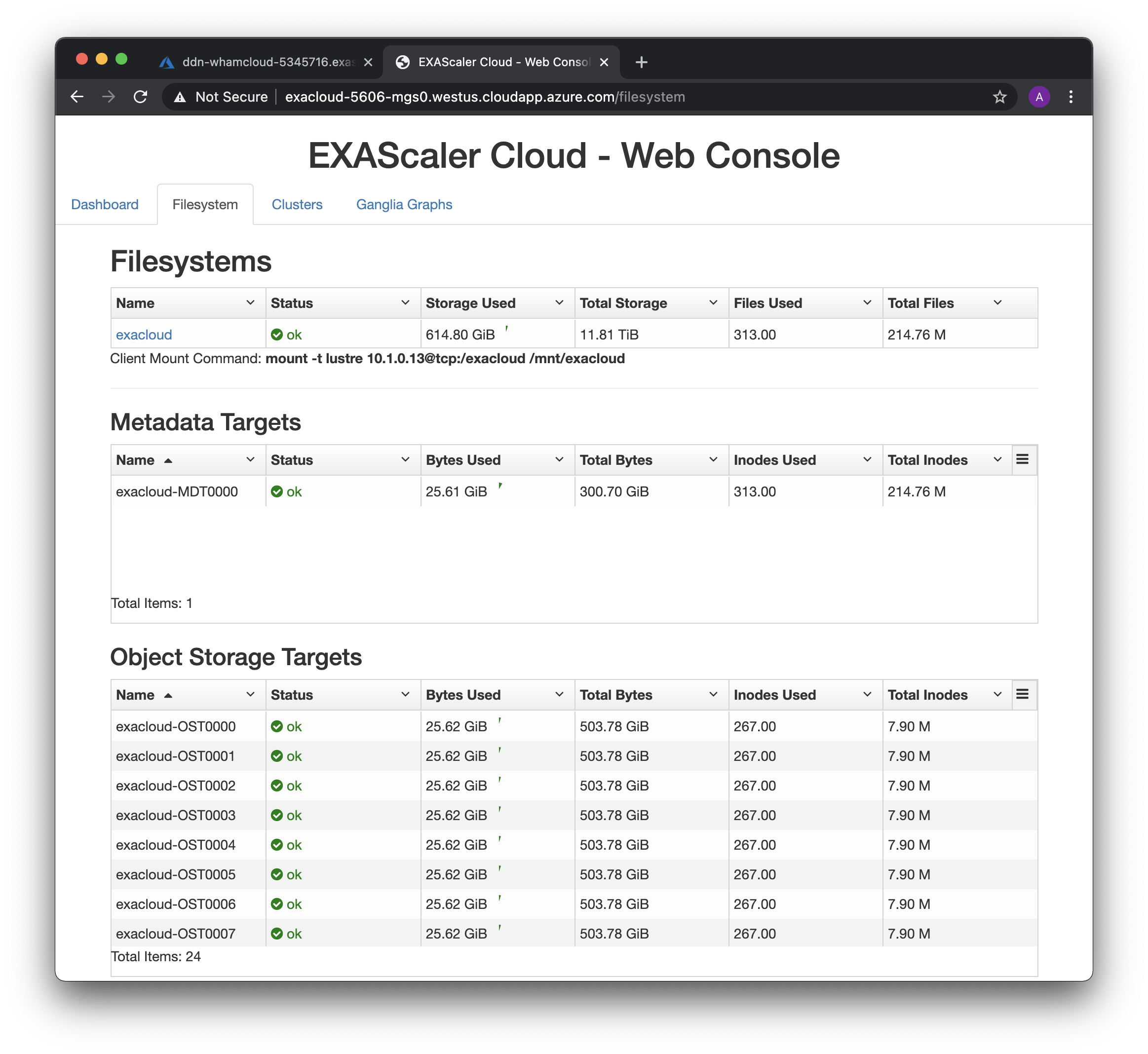Open the Chrome three-dot menu

(x=1071, y=97)
